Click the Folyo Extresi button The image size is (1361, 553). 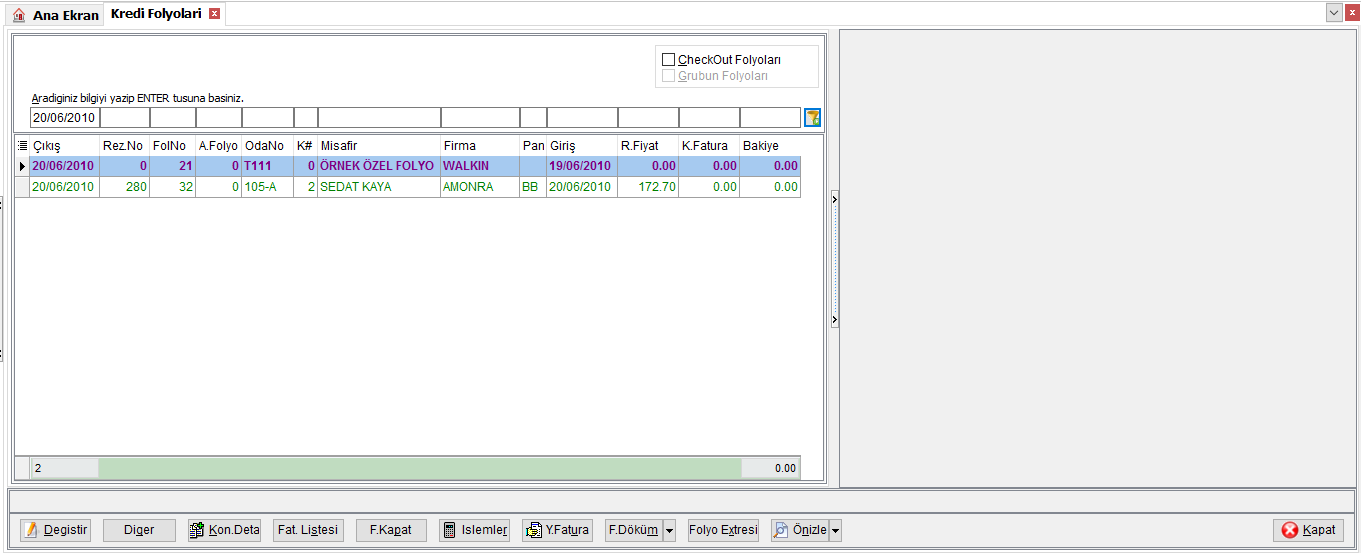coord(723,531)
